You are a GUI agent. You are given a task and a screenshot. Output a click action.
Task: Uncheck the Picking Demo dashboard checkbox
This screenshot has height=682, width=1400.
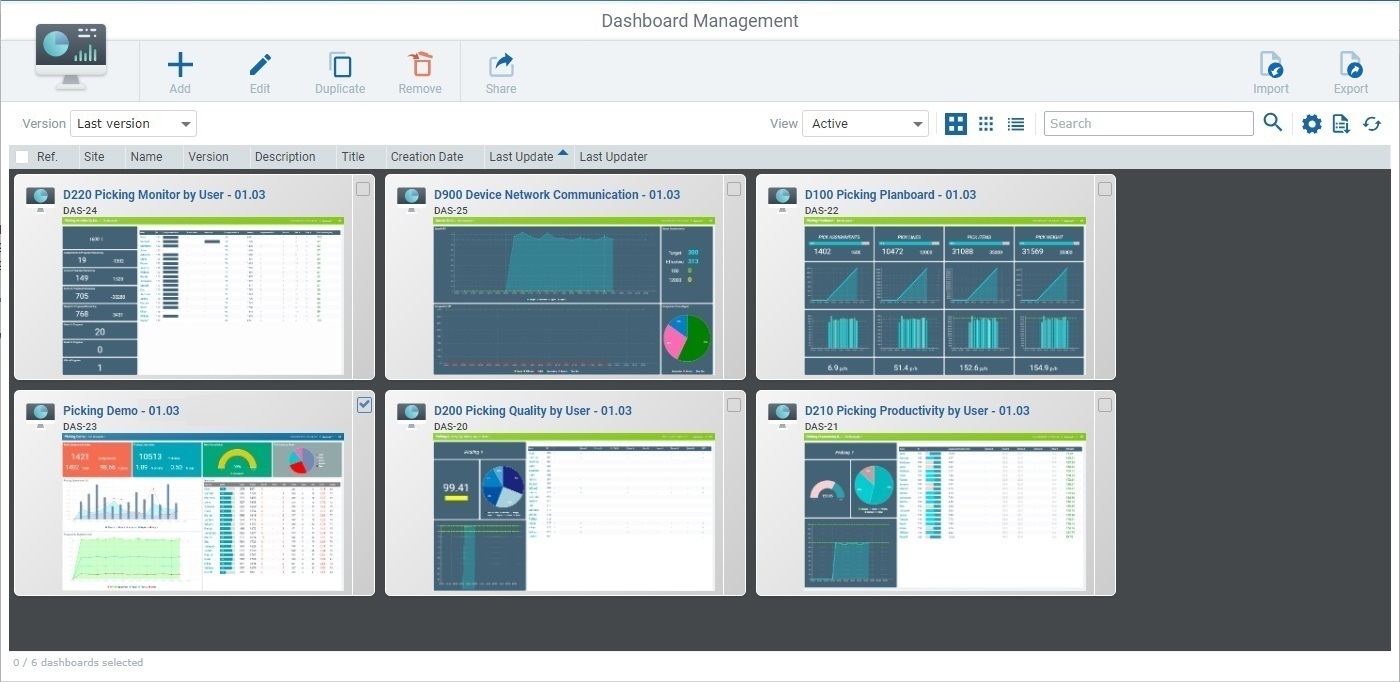pos(364,404)
